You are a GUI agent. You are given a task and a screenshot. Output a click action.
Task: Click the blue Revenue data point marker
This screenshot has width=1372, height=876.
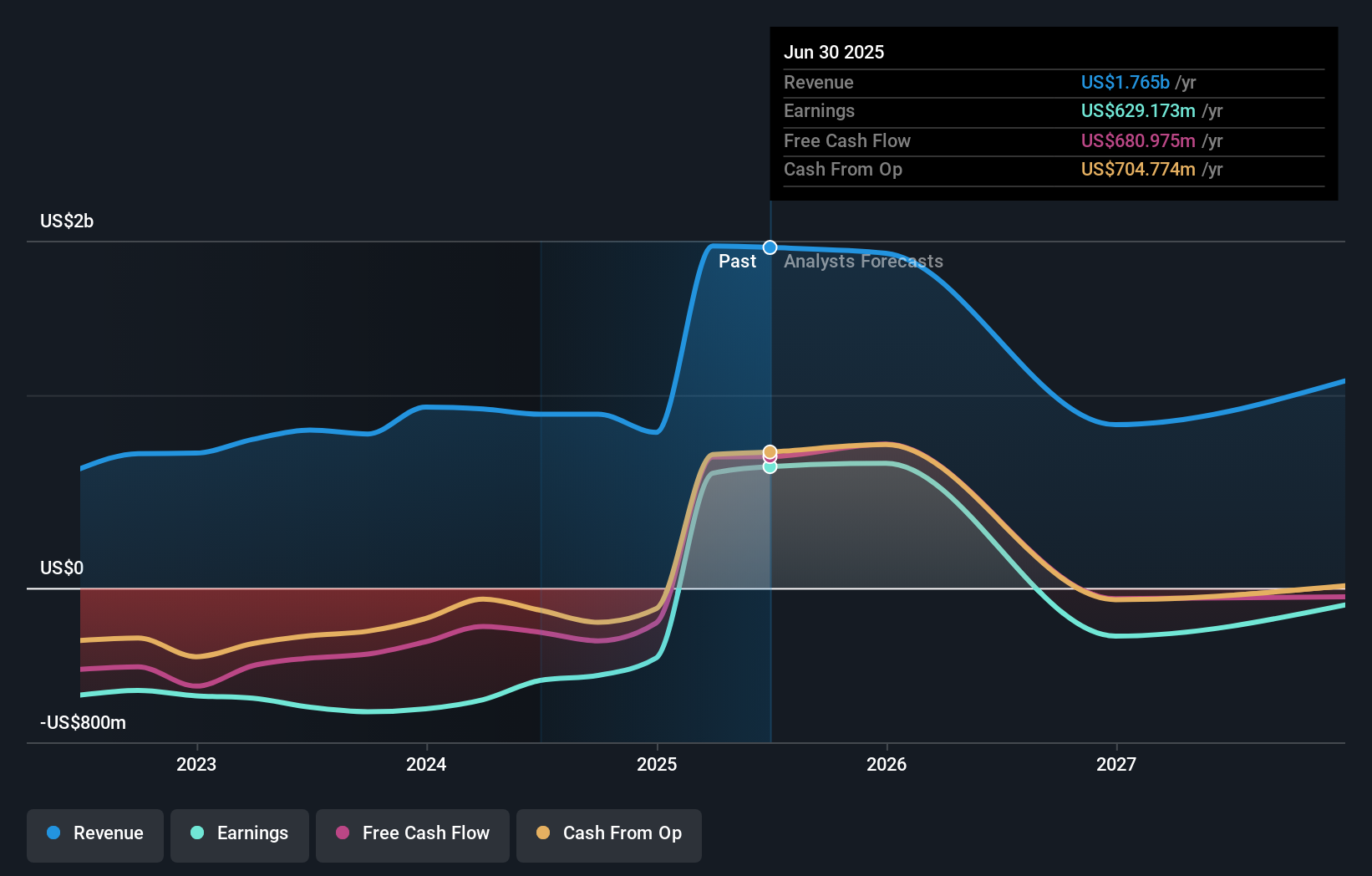(x=770, y=247)
